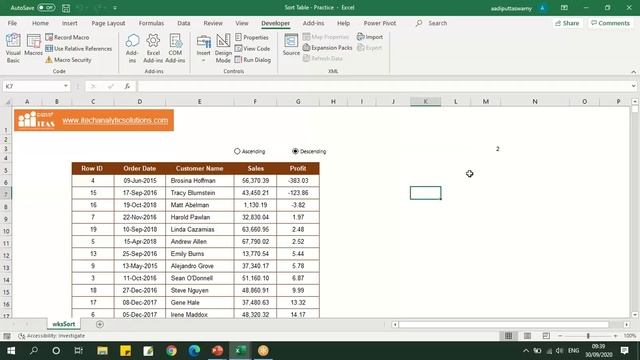The image size is (640, 360).
Task: Toggle the AutoSave switch
Action: point(46,7)
